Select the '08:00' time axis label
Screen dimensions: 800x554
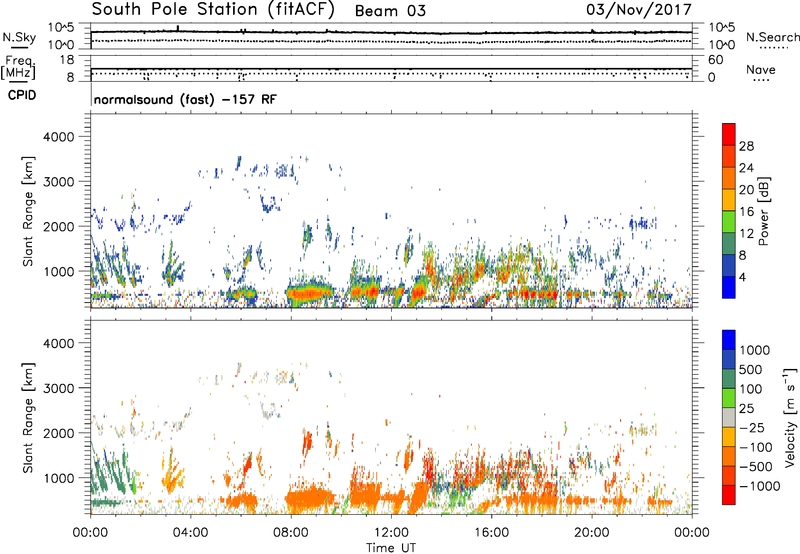pos(291,533)
